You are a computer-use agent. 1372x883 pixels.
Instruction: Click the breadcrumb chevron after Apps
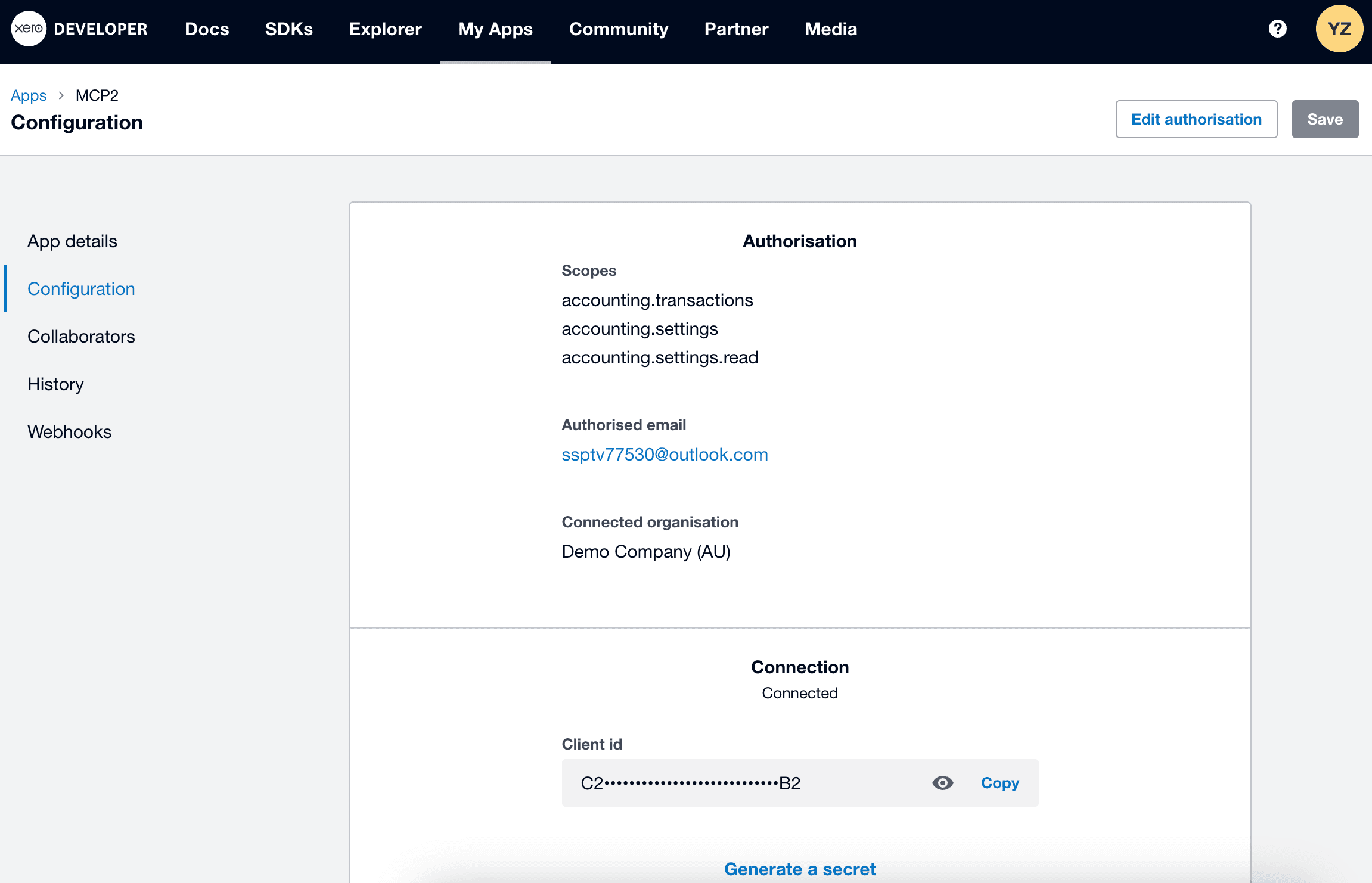point(61,95)
